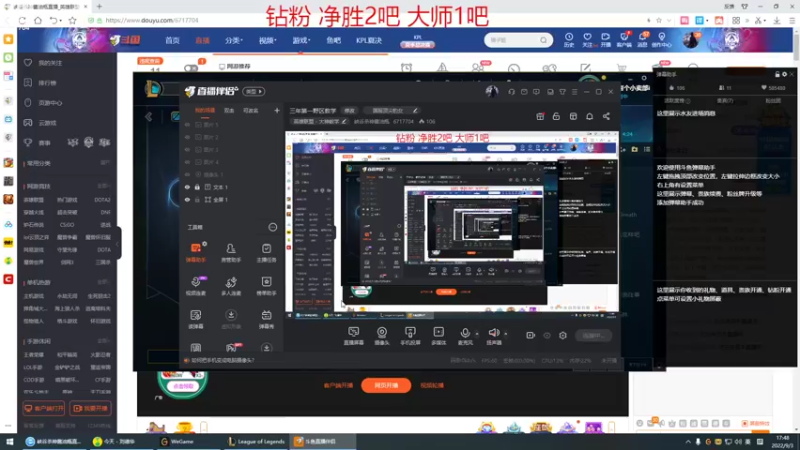Open the 房管助手 tool
Viewport: 800px width, 450px height.
tap(231, 253)
